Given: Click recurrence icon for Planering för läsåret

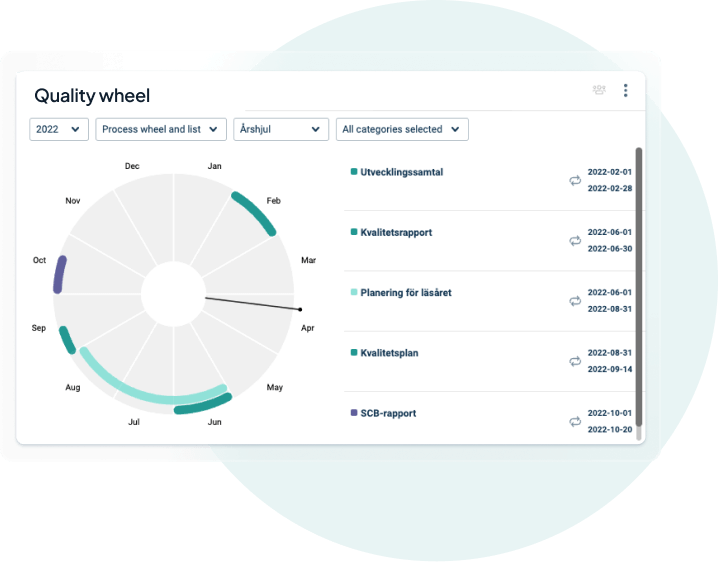Looking at the screenshot, I should click(575, 300).
